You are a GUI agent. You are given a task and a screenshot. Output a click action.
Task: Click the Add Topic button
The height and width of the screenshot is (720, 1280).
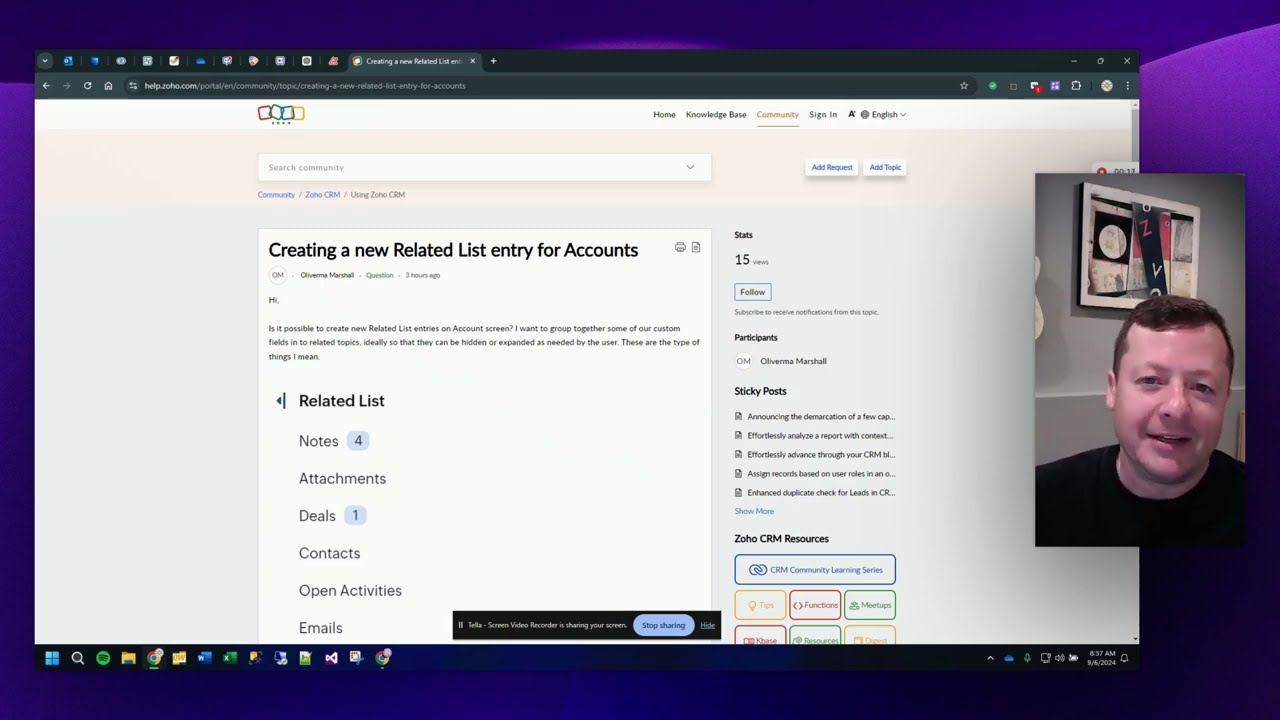(885, 167)
